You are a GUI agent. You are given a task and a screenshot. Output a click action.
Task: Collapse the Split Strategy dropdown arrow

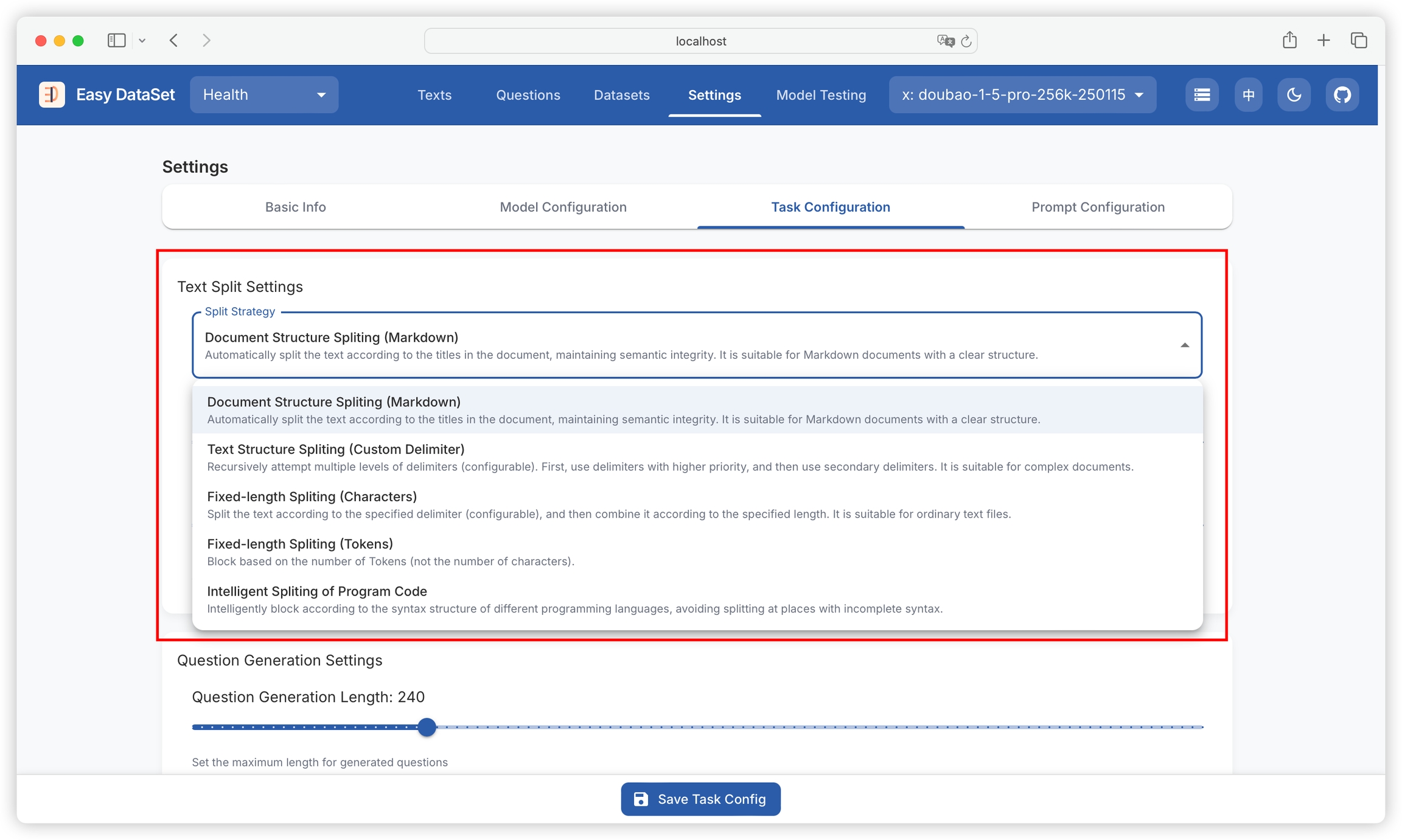pyautogui.click(x=1184, y=345)
